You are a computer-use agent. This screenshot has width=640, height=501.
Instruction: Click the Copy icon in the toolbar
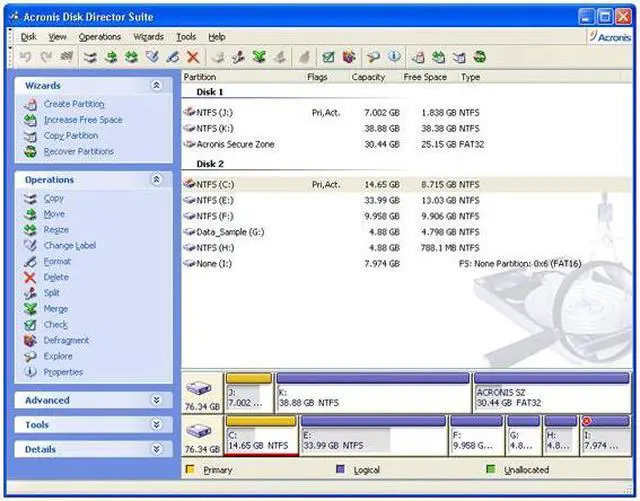click(90, 57)
